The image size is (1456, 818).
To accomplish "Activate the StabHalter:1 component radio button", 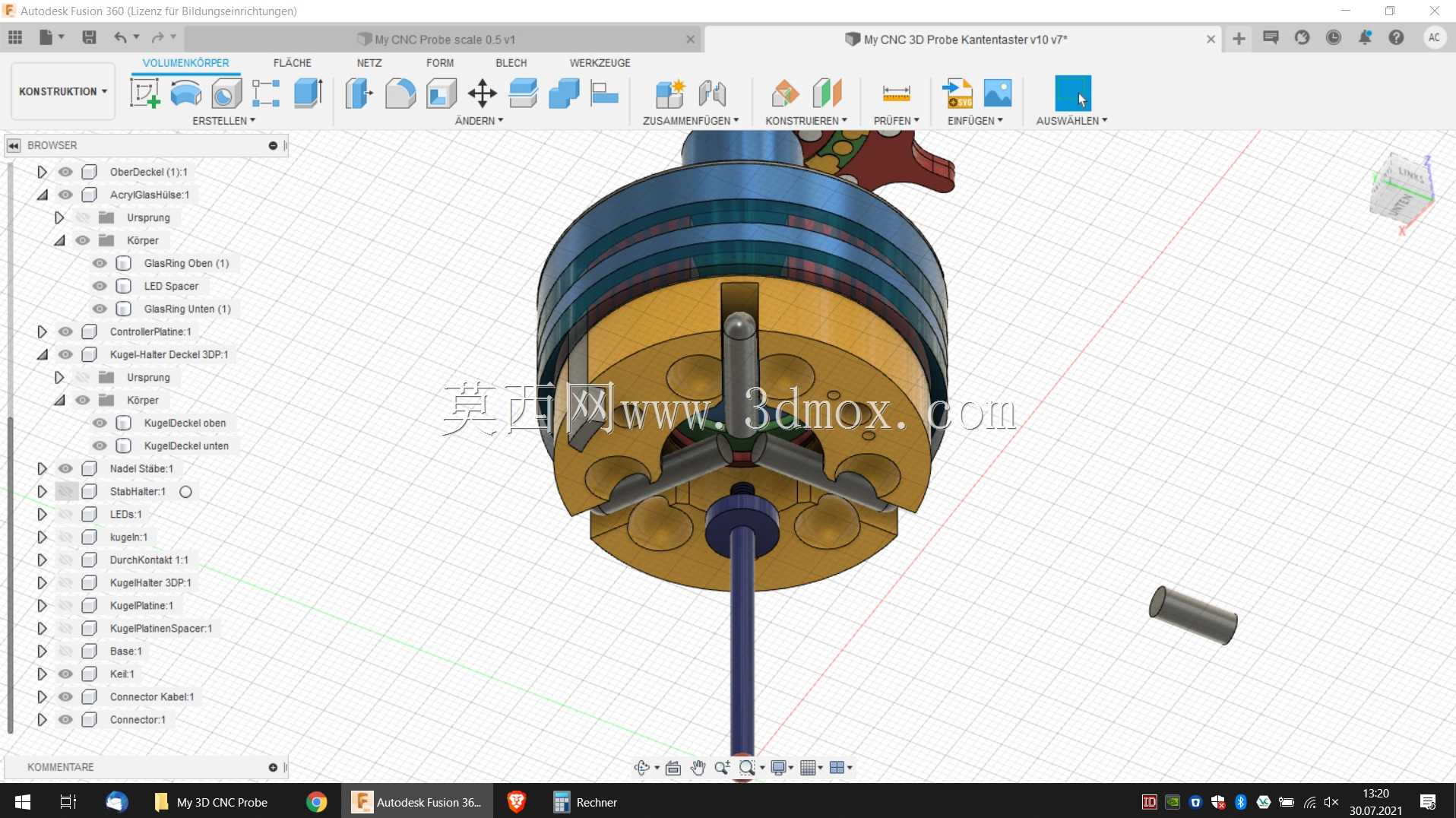I will (185, 492).
